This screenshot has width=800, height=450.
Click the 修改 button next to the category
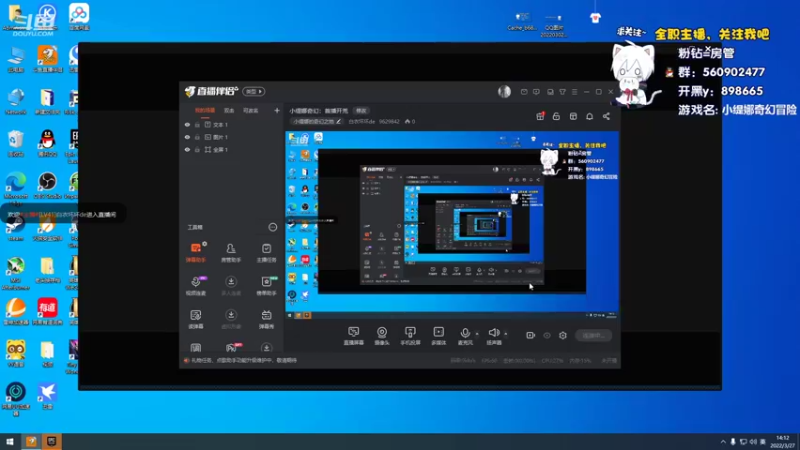coord(361,111)
